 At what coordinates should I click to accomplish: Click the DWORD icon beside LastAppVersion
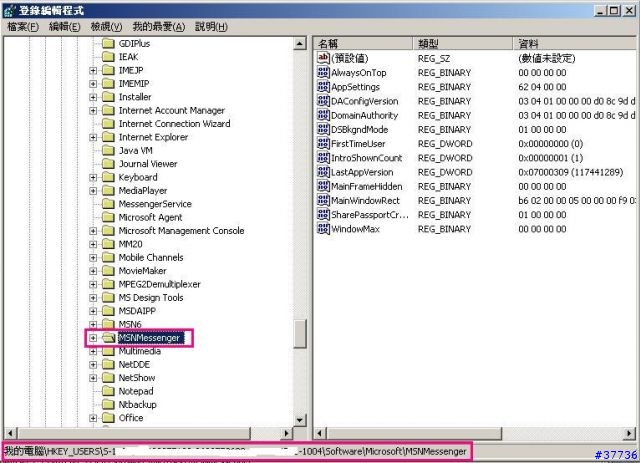[323, 172]
